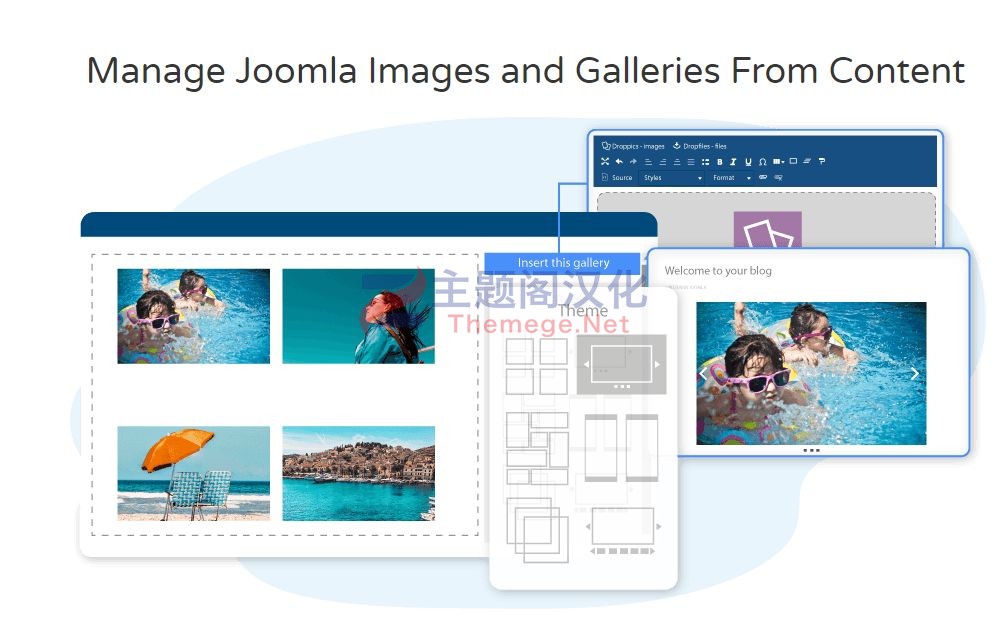This screenshot has height=643, width=1008.
Task: Select the grid gallery theme
Action: pos(537,366)
